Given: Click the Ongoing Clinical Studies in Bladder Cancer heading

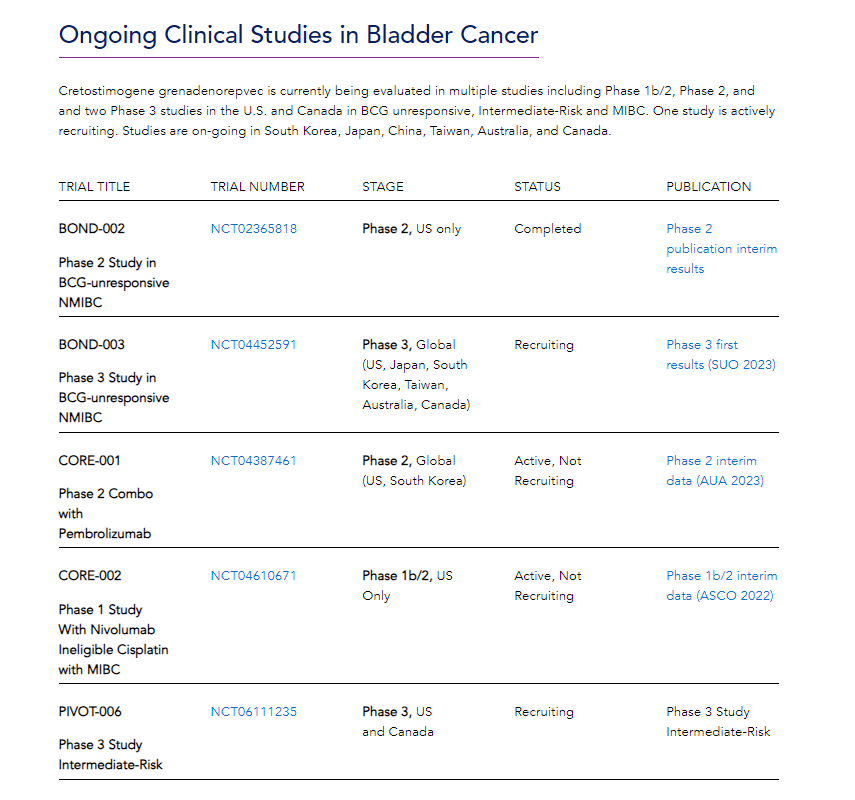Looking at the screenshot, I should [298, 35].
